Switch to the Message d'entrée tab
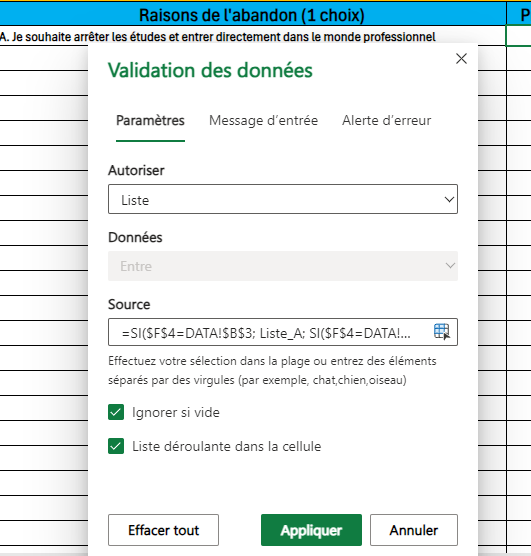 click(264, 121)
